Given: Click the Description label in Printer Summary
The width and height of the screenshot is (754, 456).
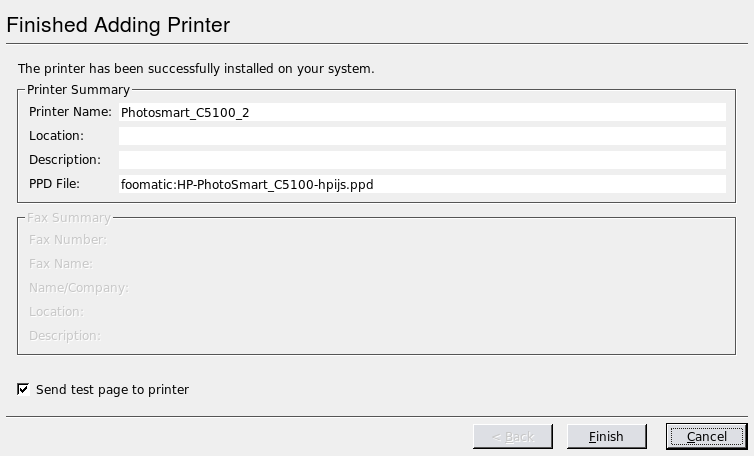Looking at the screenshot, I should (65, 160).
